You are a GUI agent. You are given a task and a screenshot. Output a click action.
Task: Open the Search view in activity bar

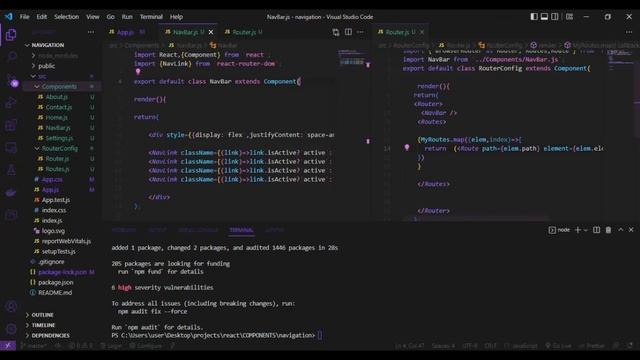click(x=11, y=56)
